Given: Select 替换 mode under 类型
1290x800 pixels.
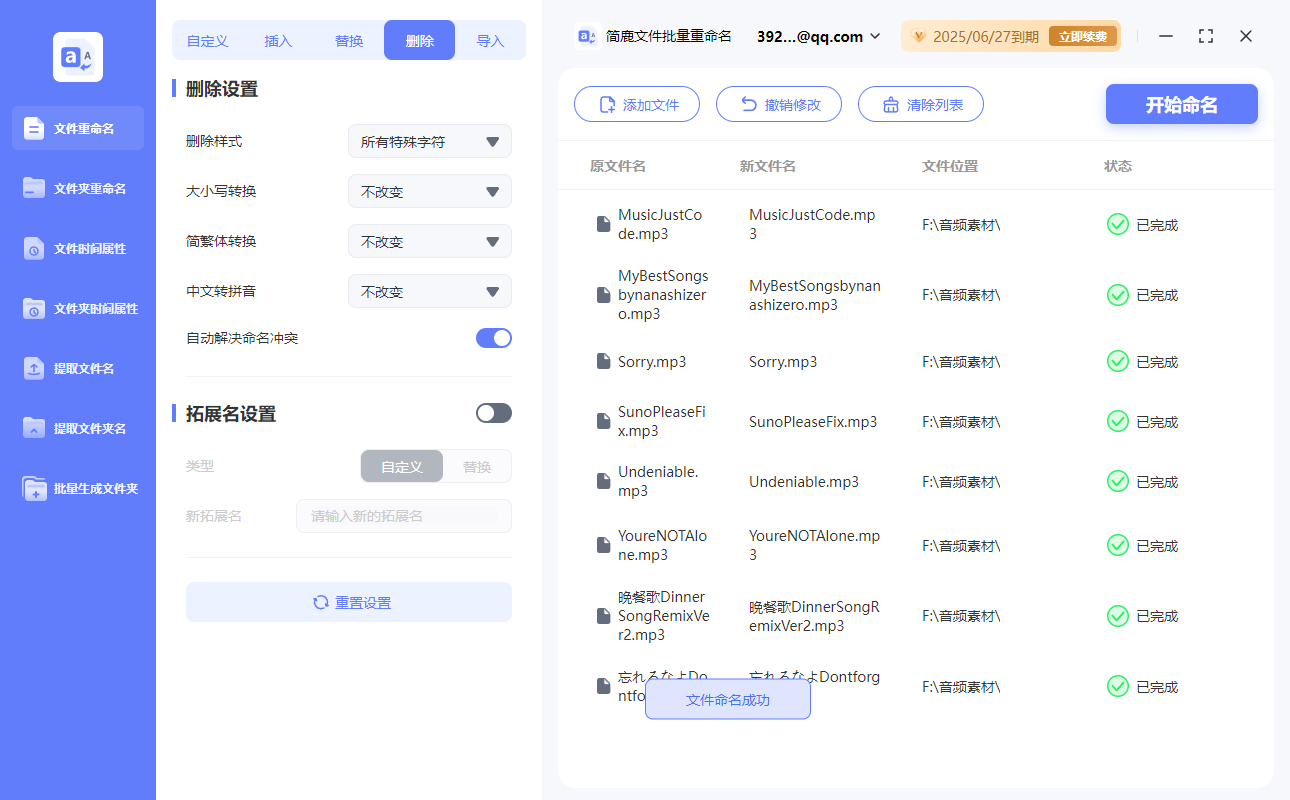Looking at the screenshot, I should pos(476,466).
